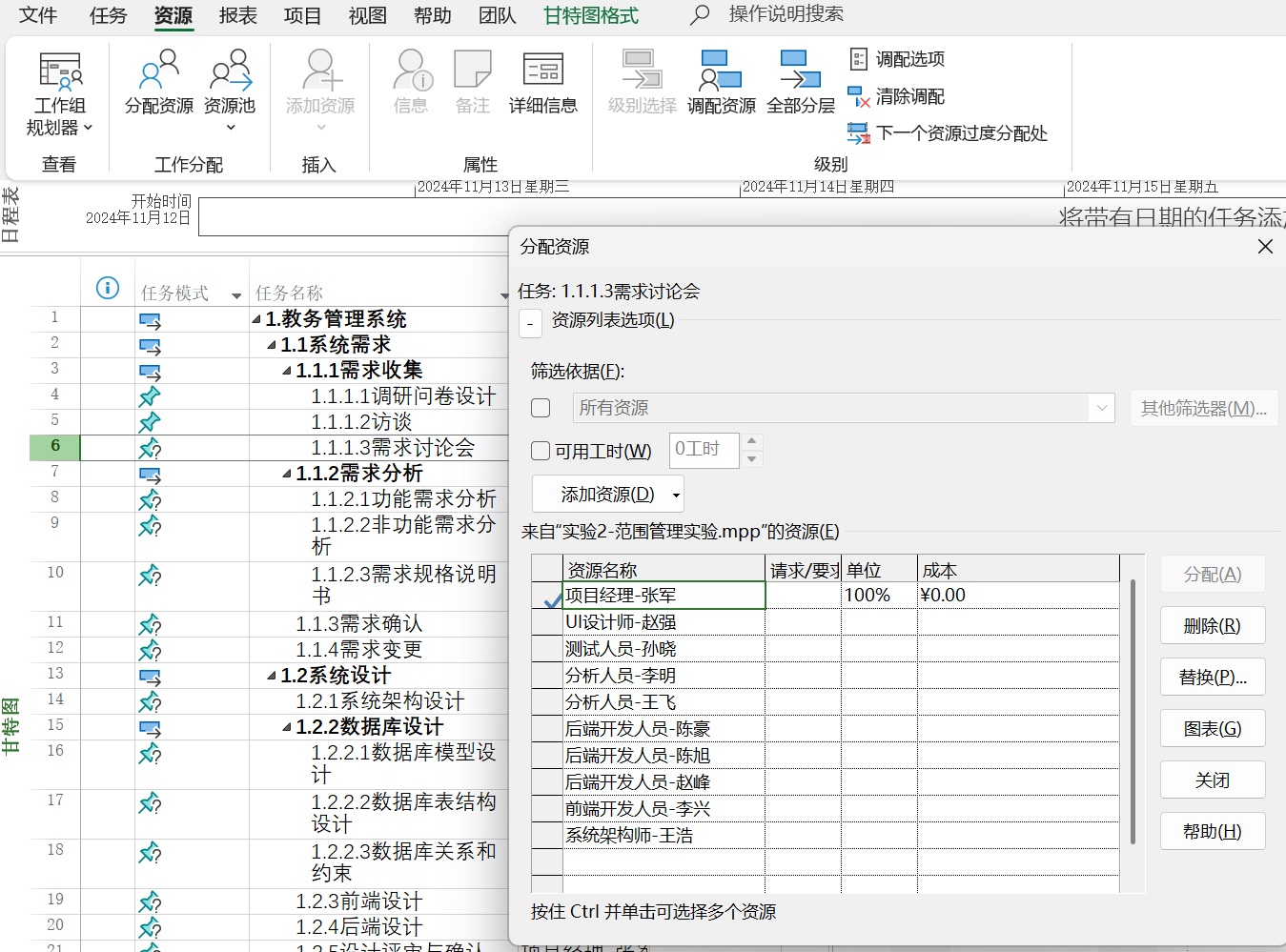Open the 添加资源(D) dropdown arrow
Screen dimensions: 1286x952
point(676,495)
